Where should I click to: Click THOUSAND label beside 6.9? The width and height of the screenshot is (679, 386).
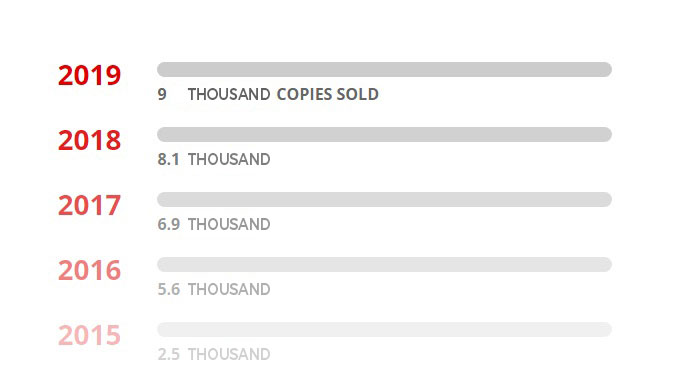tap(229, 224)
